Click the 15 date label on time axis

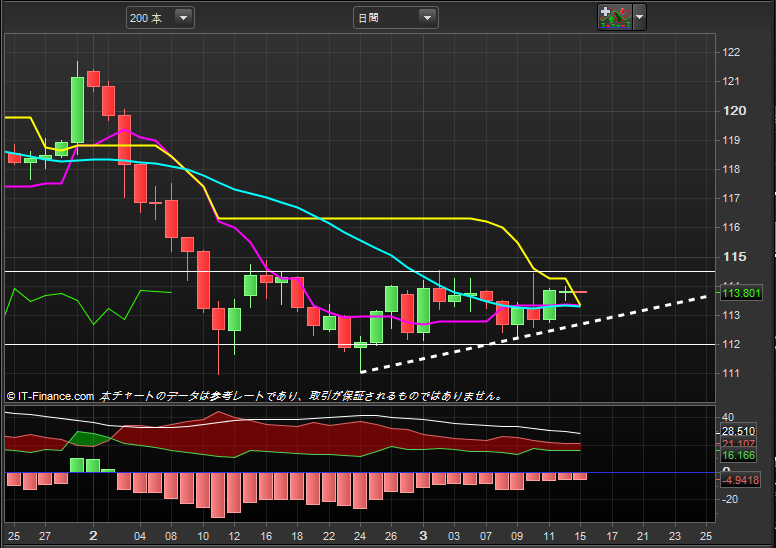coord(580,536)
